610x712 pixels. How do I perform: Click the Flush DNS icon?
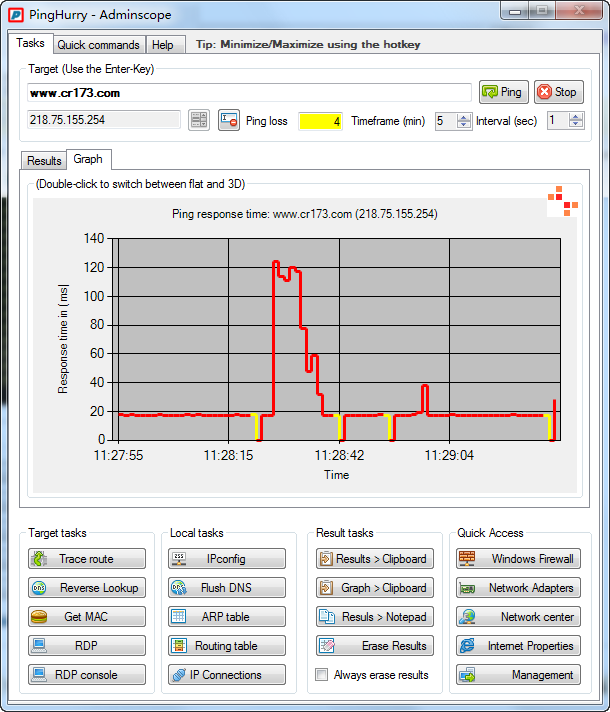coord(179,588)
